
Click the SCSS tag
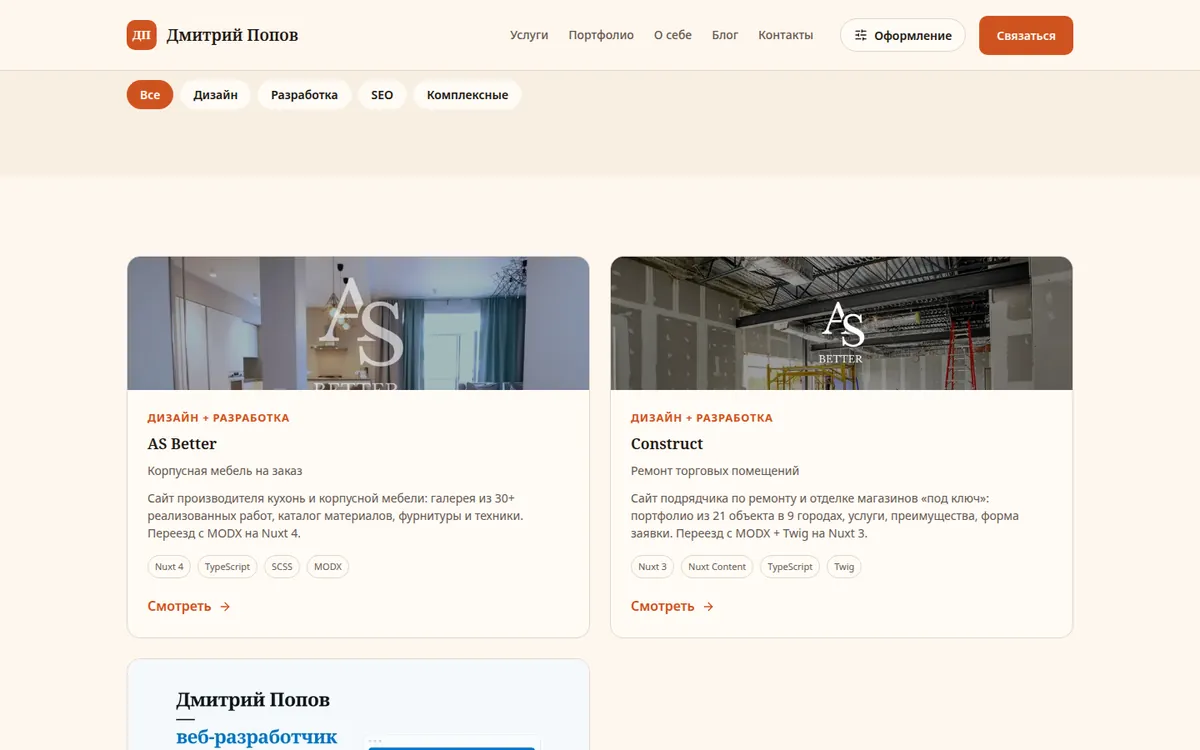[x=282, y=567]
